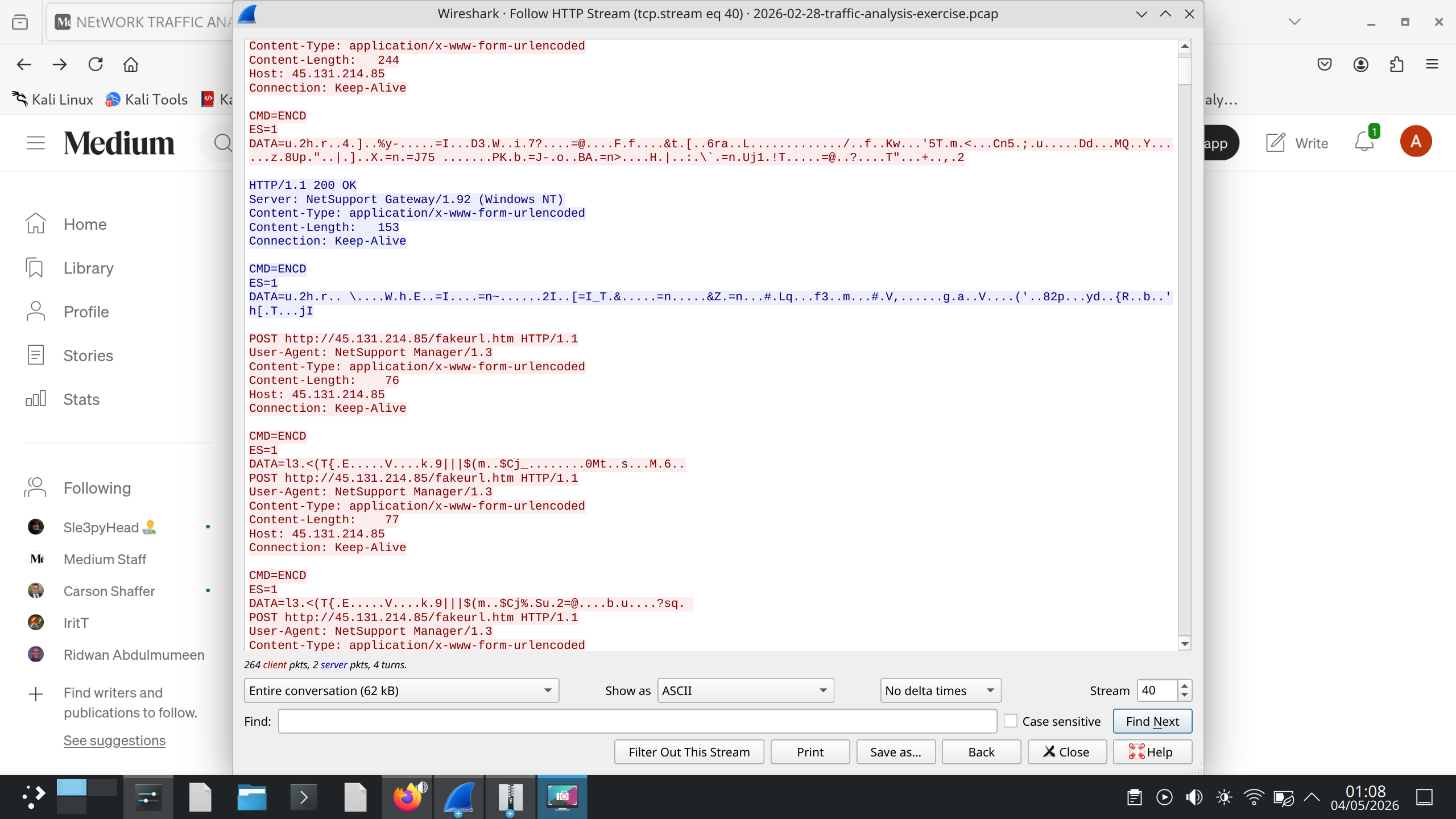Click the stream content scrollbar thumb
This screenshot has width=1456, height=819.
click(x=1185, y=70)
